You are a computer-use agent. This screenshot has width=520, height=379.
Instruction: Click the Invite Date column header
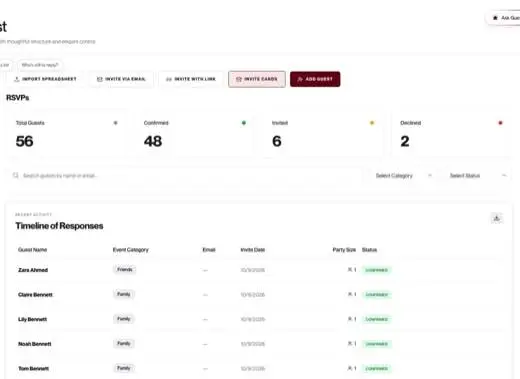(253, 250)
